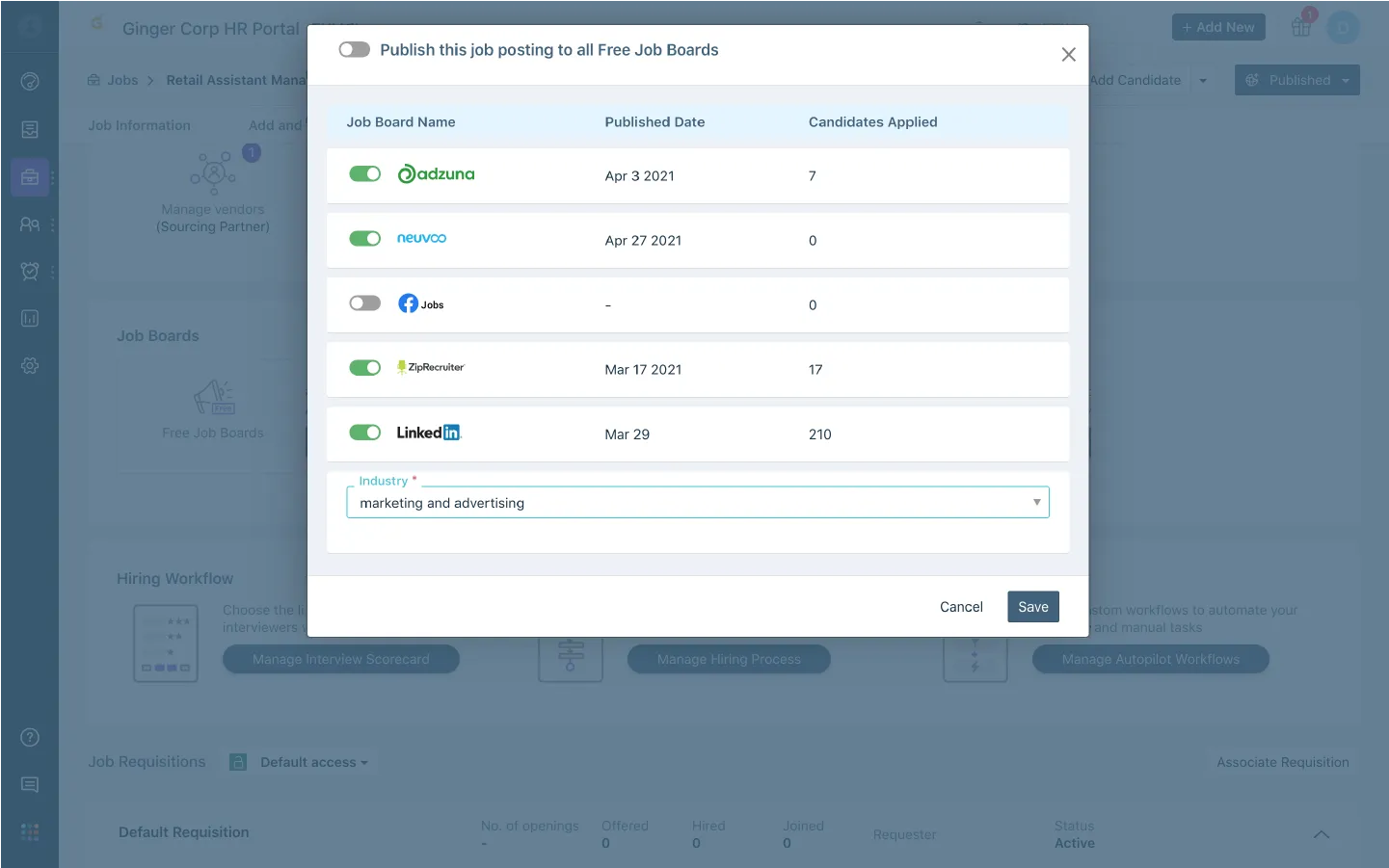Click the LinkedIn logo
The image size is (1389, 868).
(429, 433)
